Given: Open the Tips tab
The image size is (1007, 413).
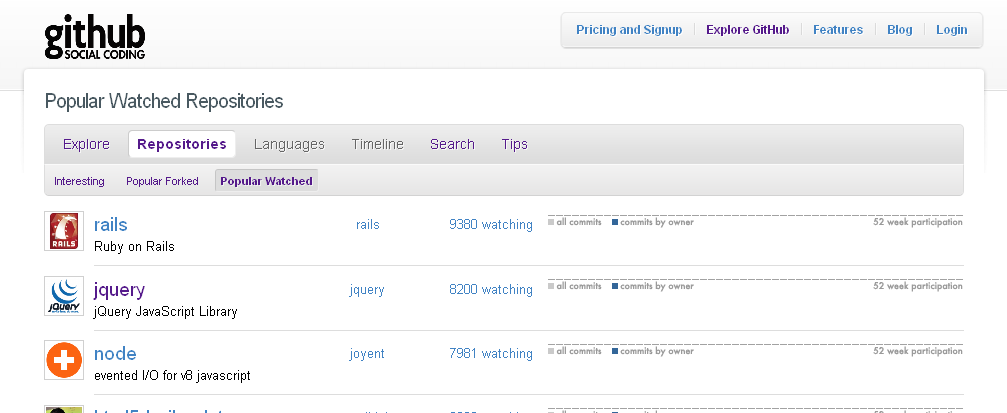Looking at the screenshot, I should tap(514, 144).
